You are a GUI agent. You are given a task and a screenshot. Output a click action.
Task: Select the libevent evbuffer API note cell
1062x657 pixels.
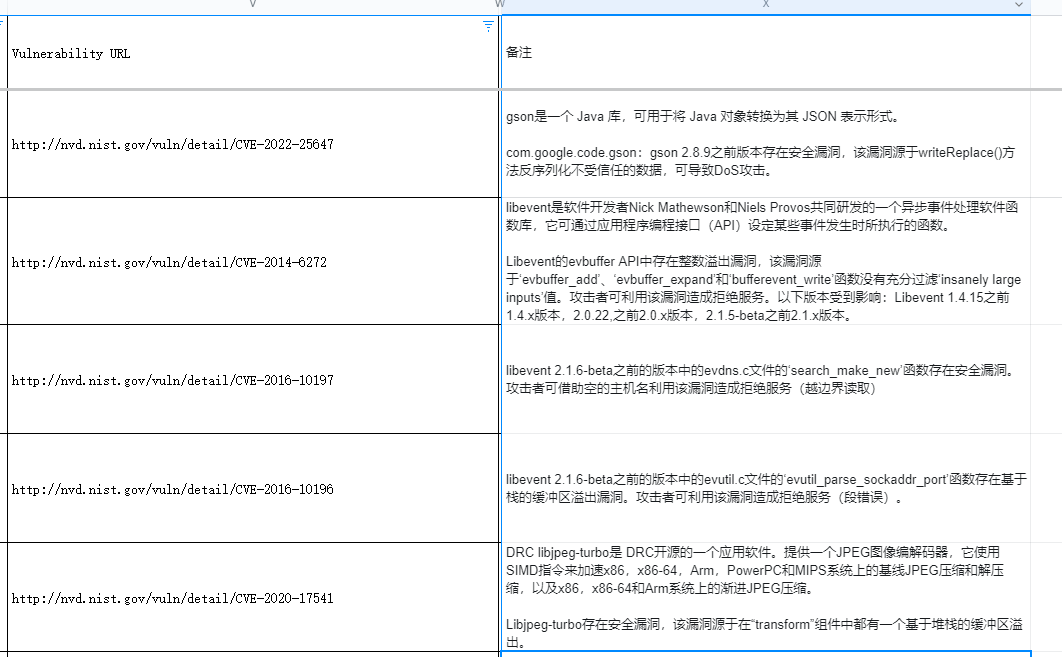point(765,261)
